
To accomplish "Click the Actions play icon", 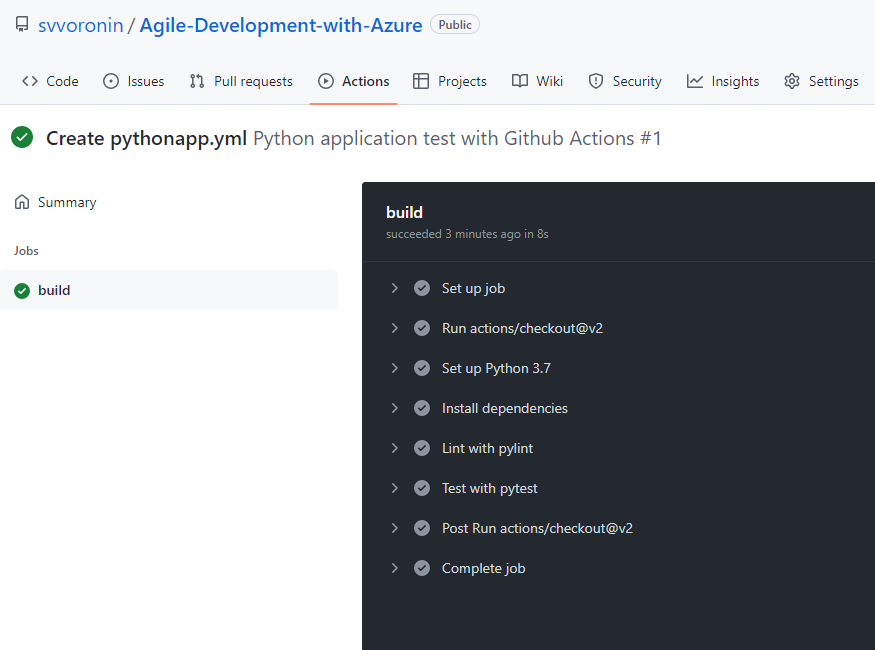I will [x=326, y=81].
